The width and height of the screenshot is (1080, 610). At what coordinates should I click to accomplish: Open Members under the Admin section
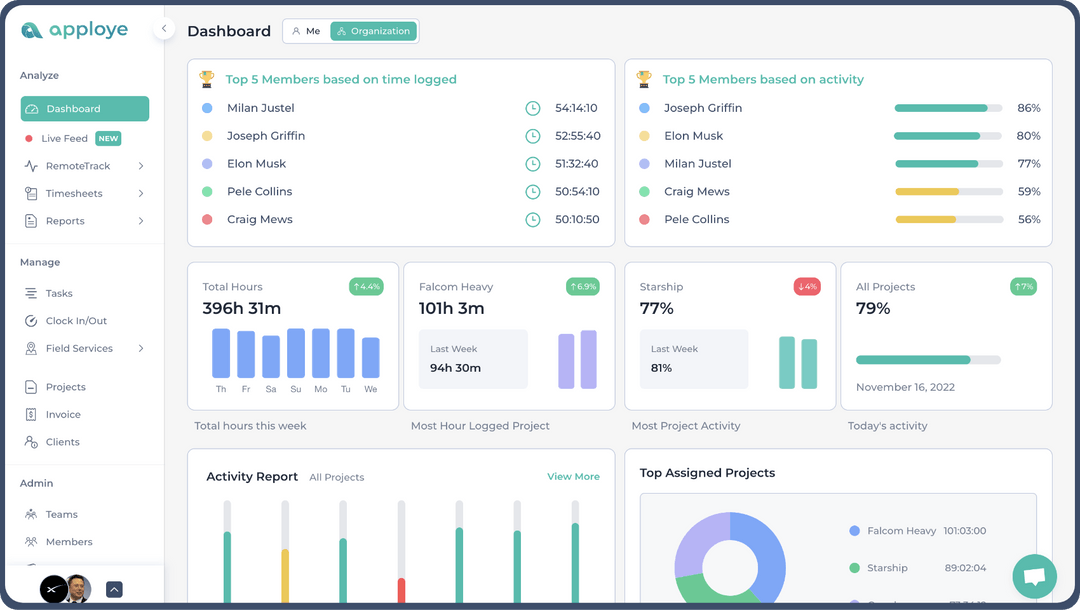tap(33, 541)
